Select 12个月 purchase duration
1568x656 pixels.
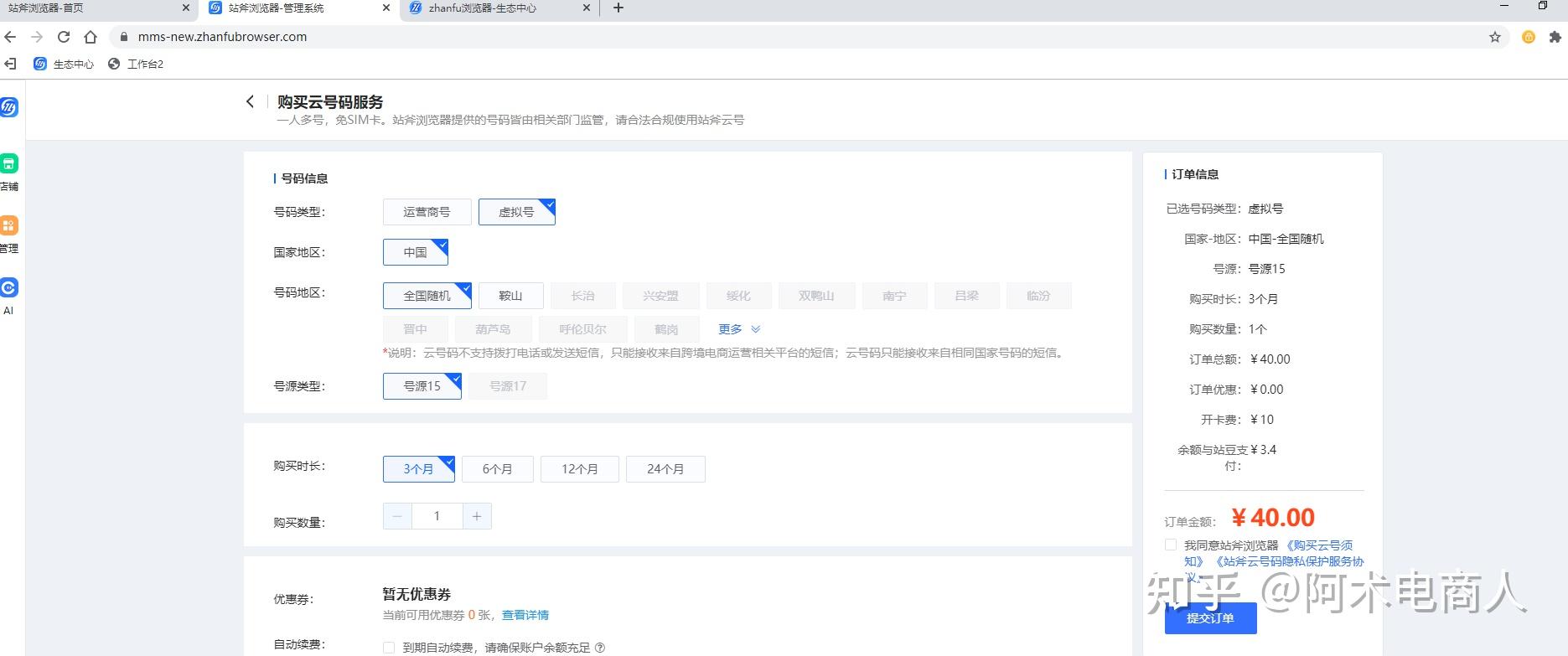[x=580, y=469]
